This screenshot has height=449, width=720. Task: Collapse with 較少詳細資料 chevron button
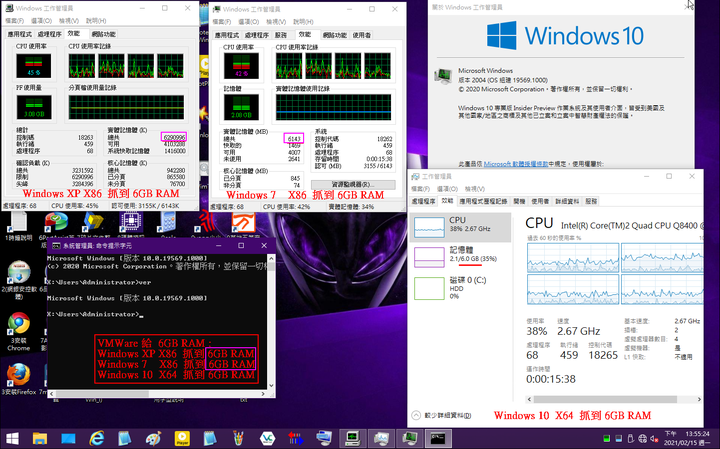tap(416, 415)
